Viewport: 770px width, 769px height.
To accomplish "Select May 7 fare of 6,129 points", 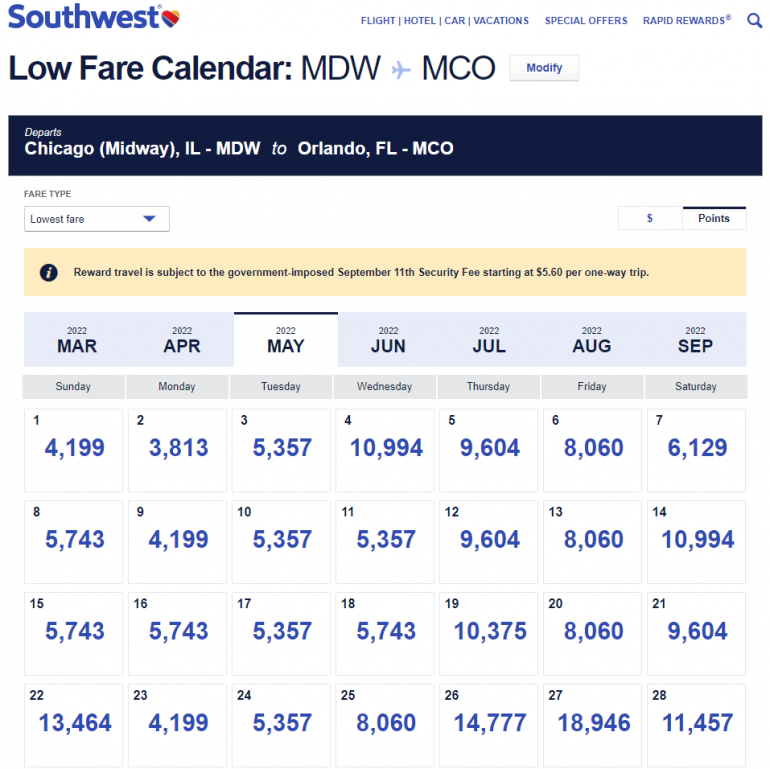I will [697, 449].
